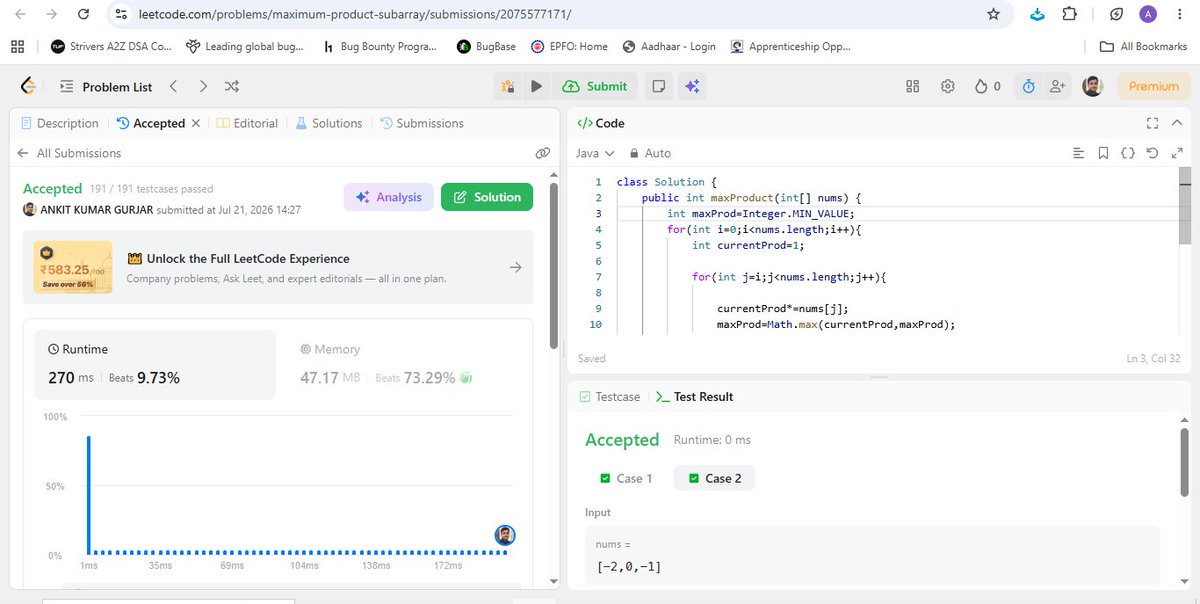The width and height of the screenshot is (1200, 604).
Task: Reset code to default with undo icon
Action: point(1152,153)
